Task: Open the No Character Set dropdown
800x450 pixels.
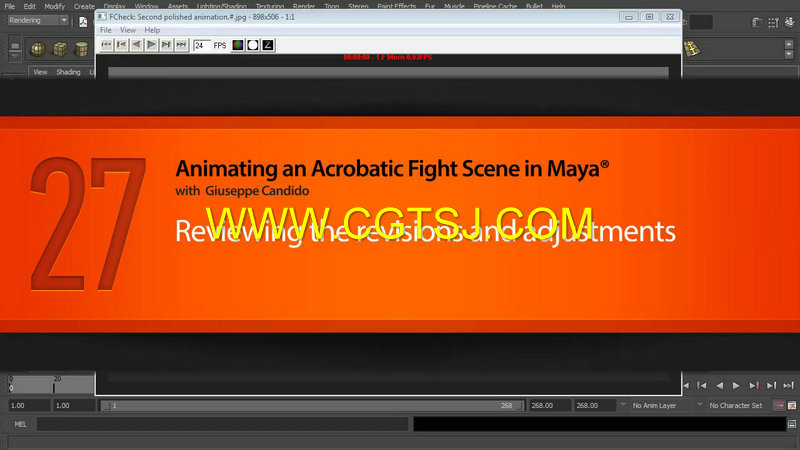Action: point(735,406)
